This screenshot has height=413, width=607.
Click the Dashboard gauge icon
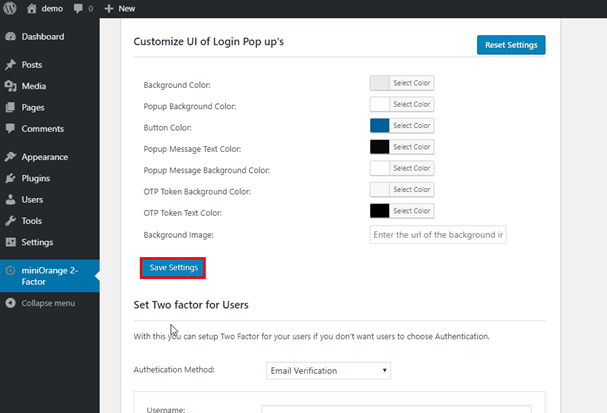point(10,36)
